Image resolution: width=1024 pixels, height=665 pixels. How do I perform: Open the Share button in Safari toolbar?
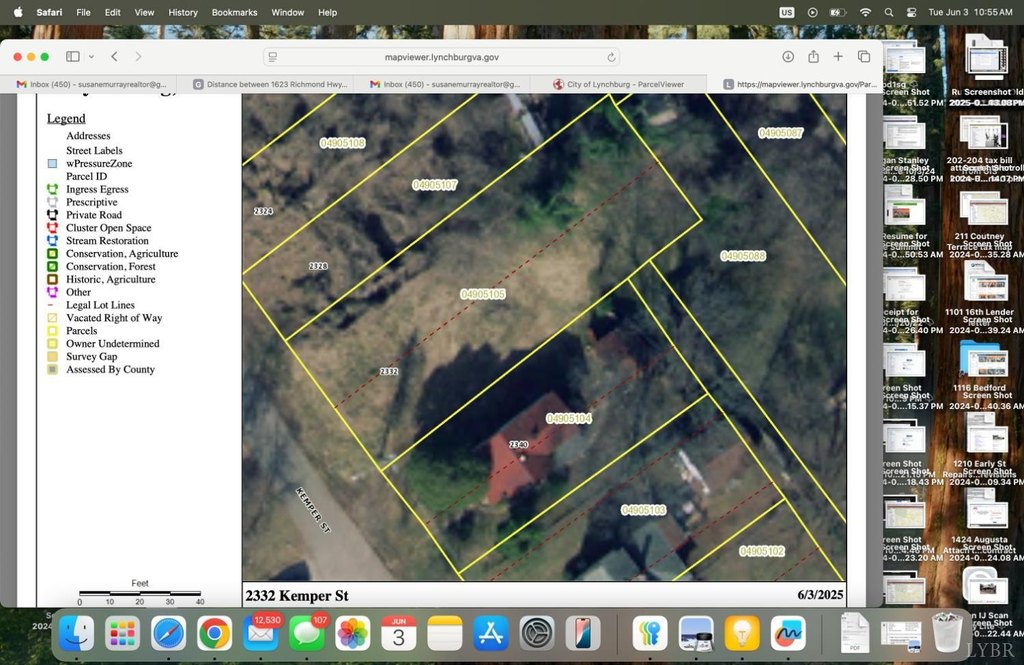[x=813, y=57]
